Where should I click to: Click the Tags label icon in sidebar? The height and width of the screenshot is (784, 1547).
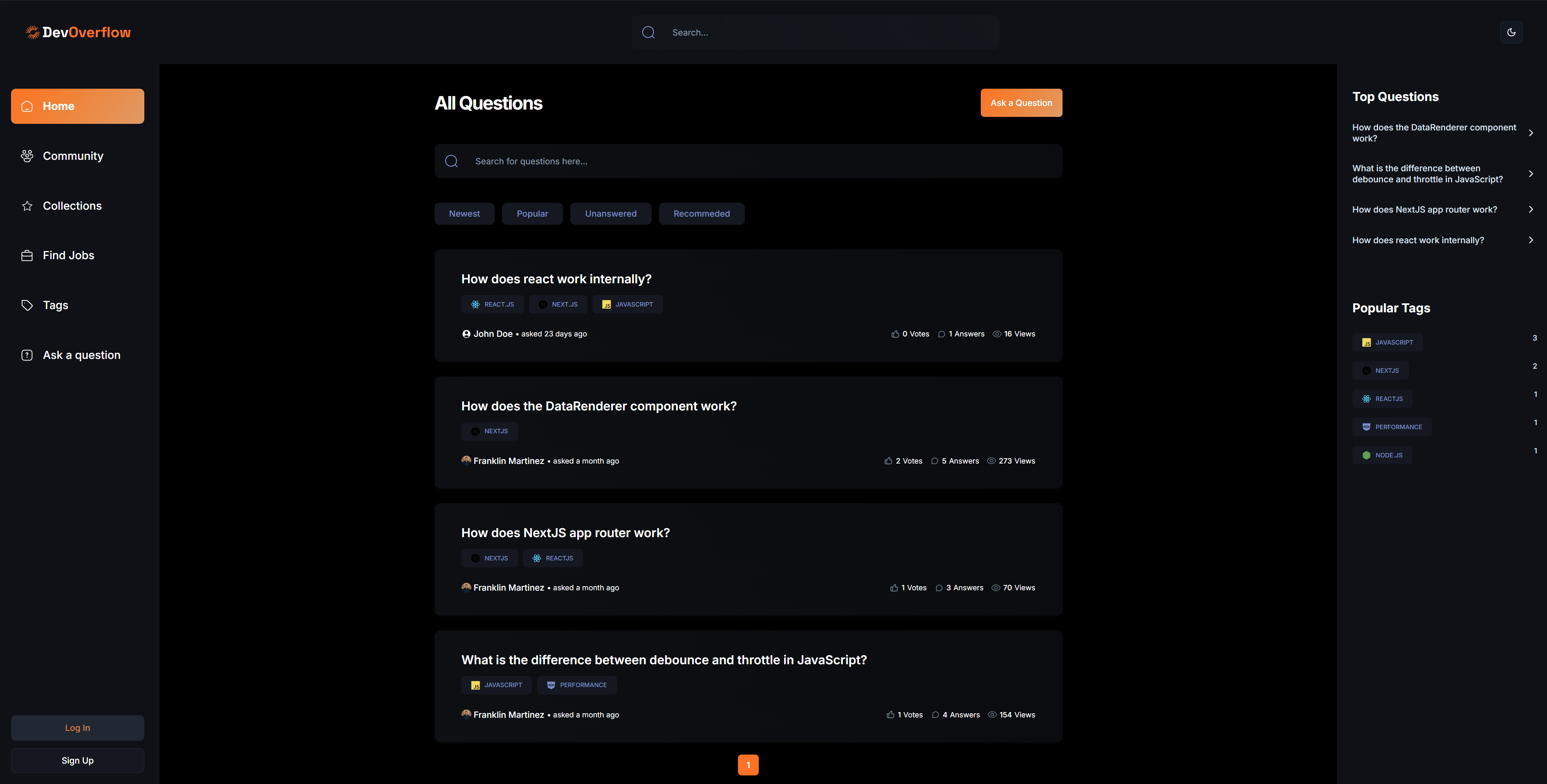point(27,306)
